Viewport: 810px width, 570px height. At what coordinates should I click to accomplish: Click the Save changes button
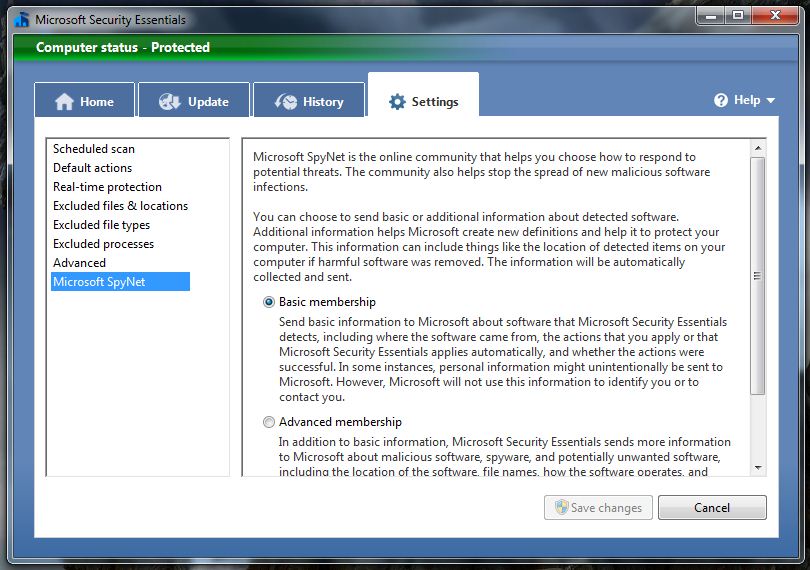coord(598,507)
